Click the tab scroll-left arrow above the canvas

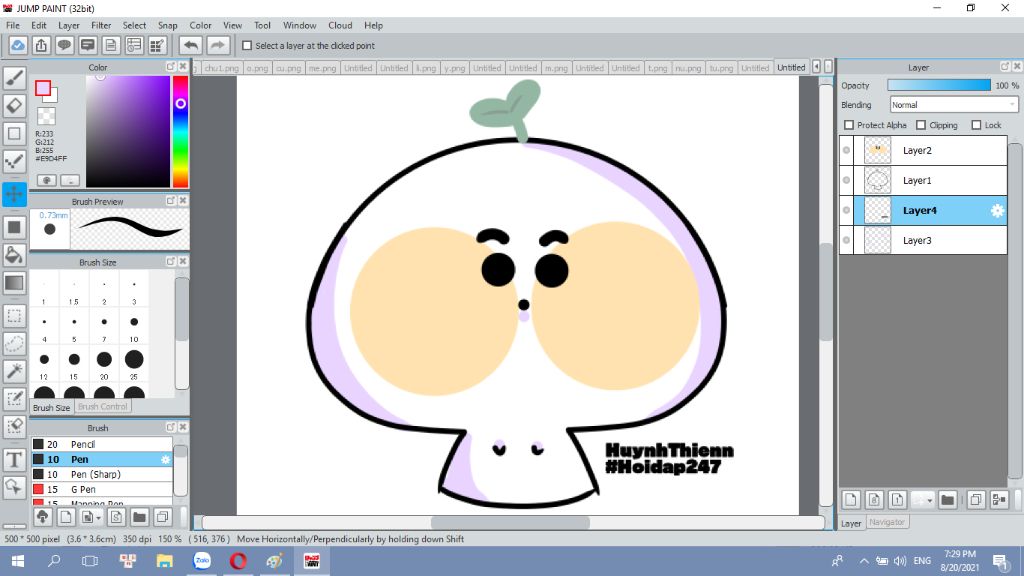tap(816, 67)
